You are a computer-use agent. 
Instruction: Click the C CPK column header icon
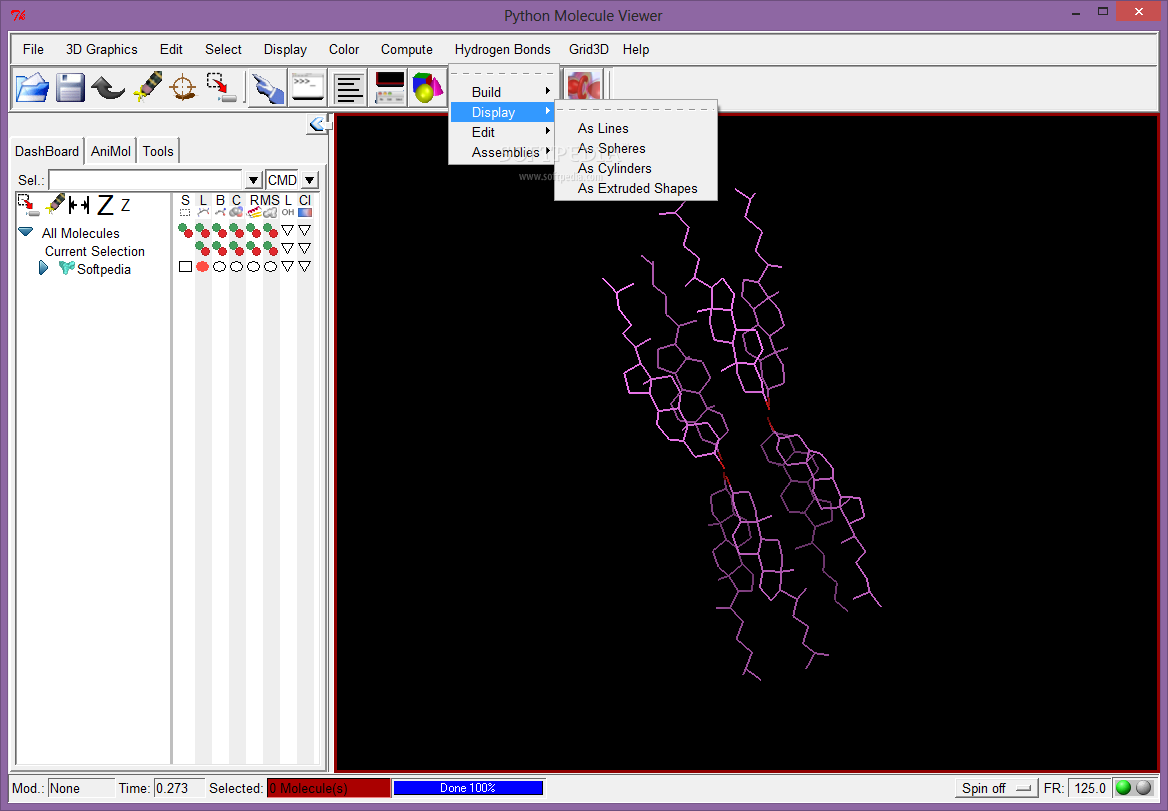[x=236, y=205]
